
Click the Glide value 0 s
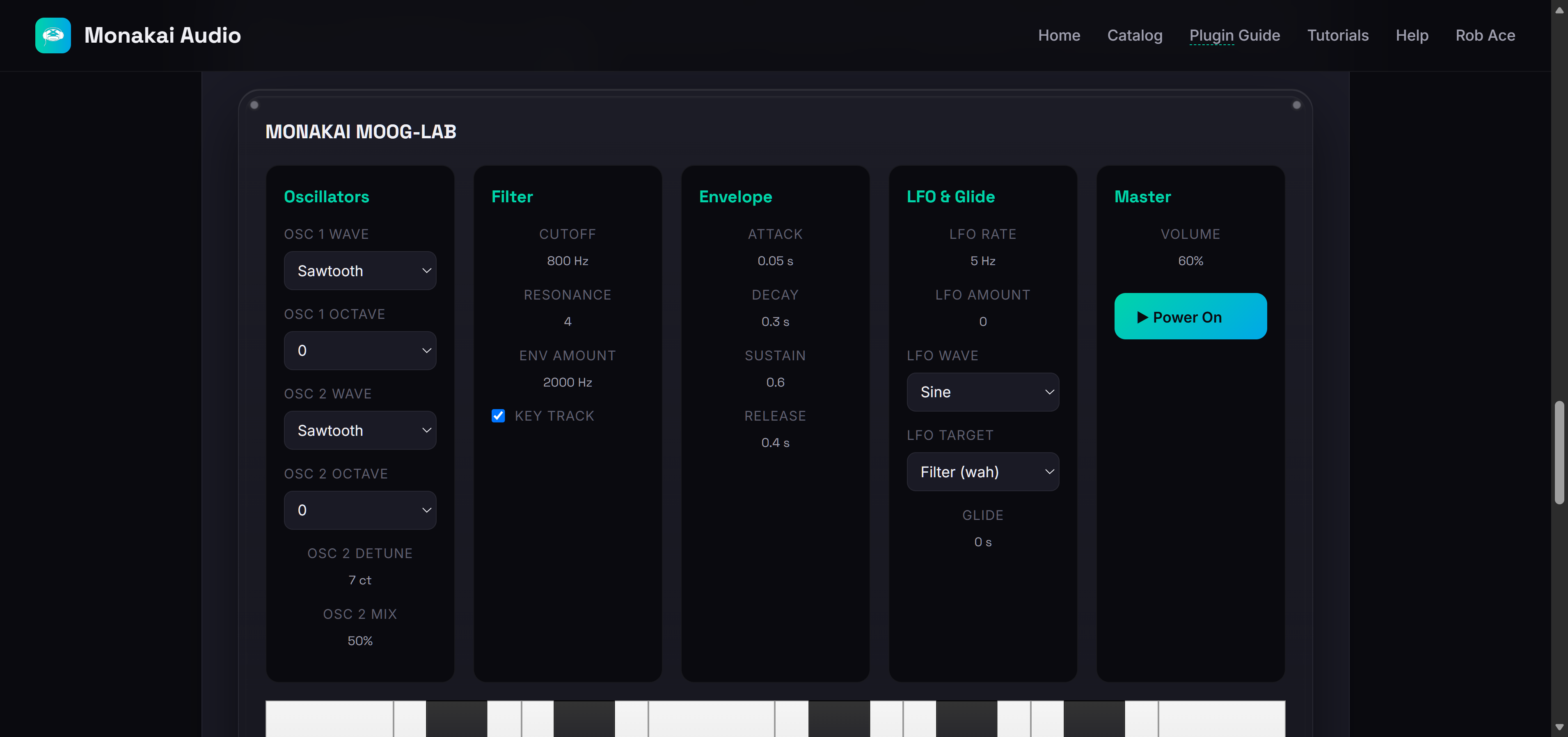982,542
